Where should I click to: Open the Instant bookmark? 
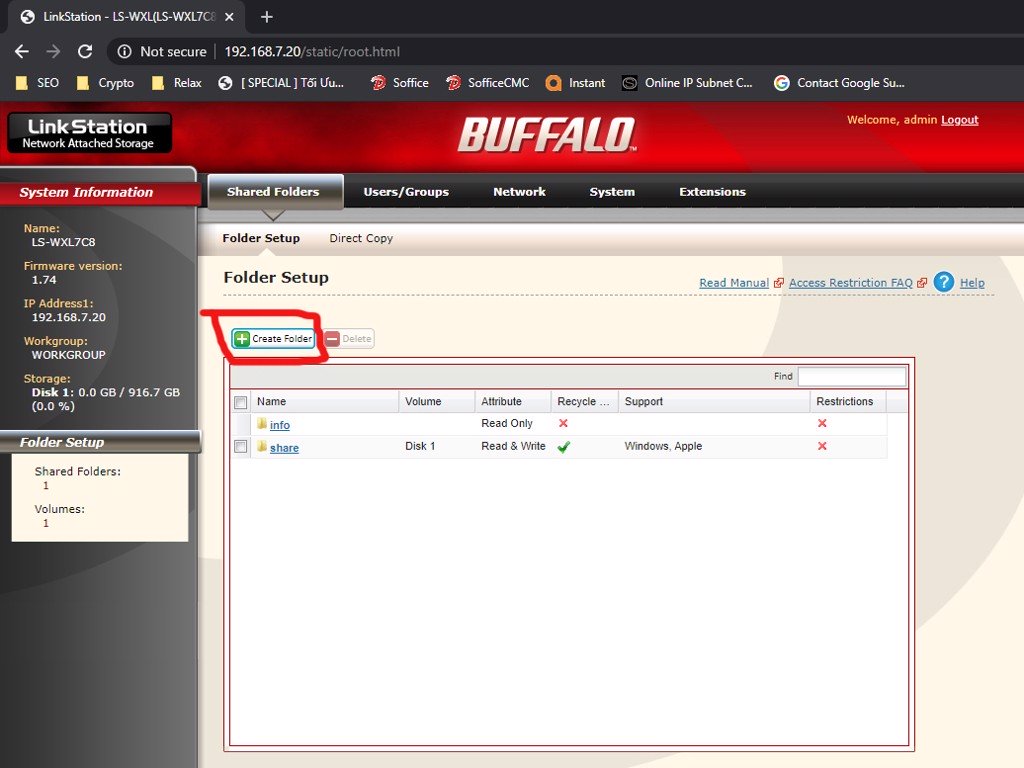575,83
